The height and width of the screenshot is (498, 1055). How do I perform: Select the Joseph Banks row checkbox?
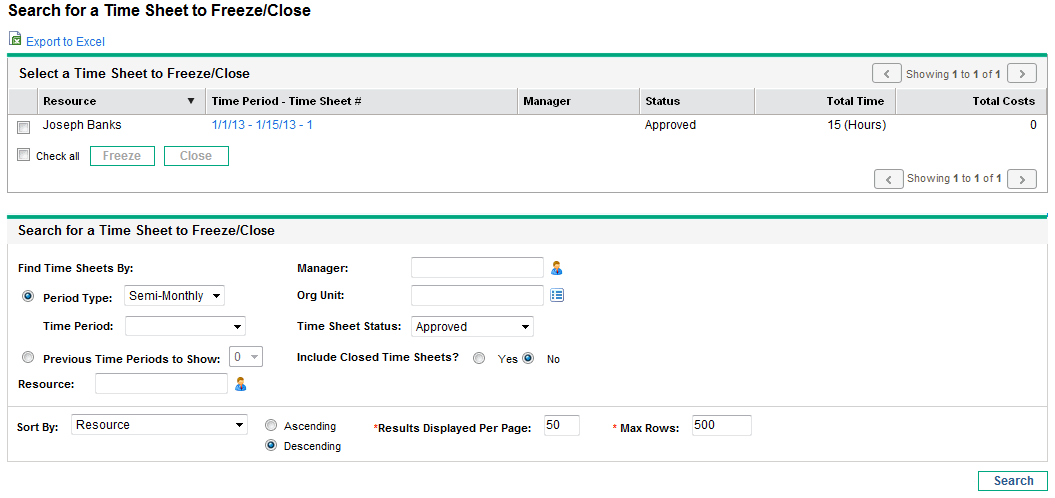(23, 127)
